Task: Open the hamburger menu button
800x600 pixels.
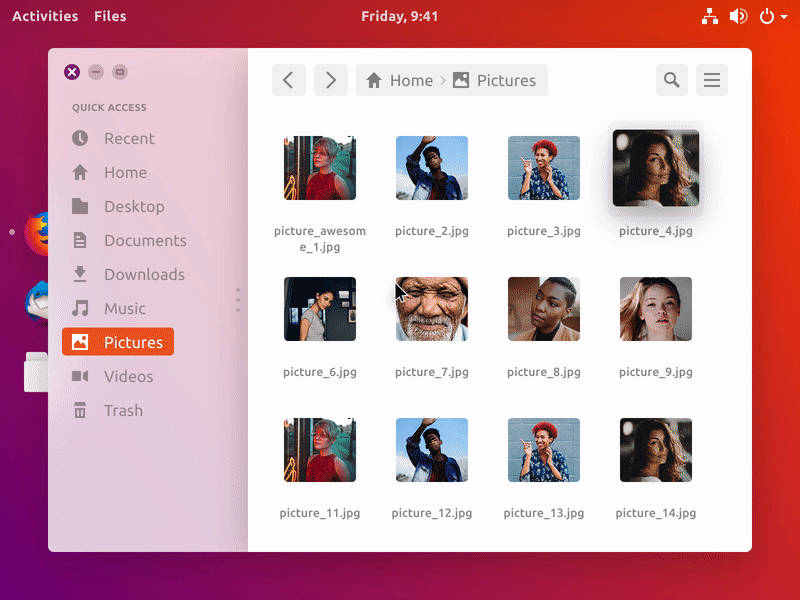Action: [x=712, y=81]
